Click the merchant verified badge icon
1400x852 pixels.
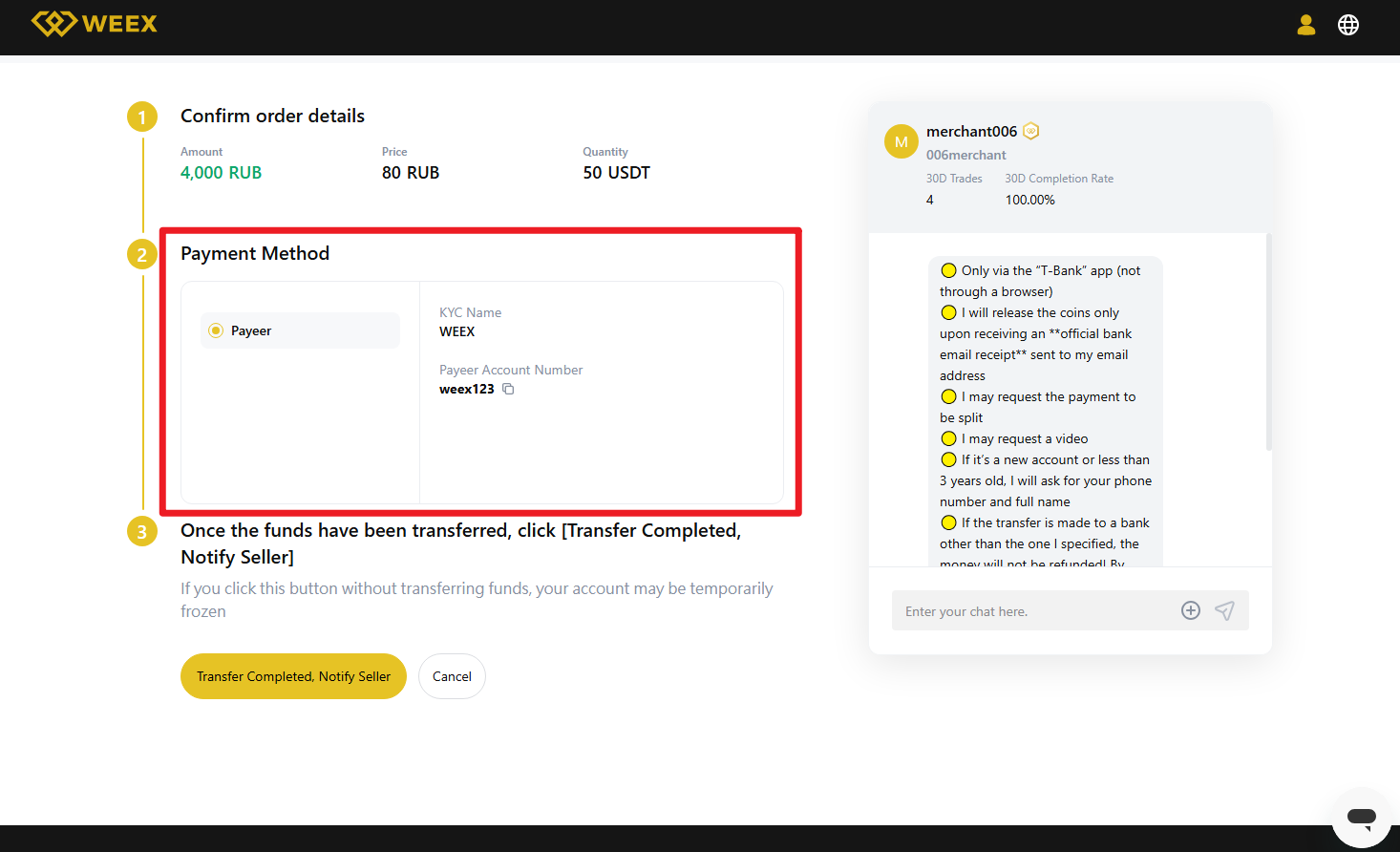tap(1030, 131)
